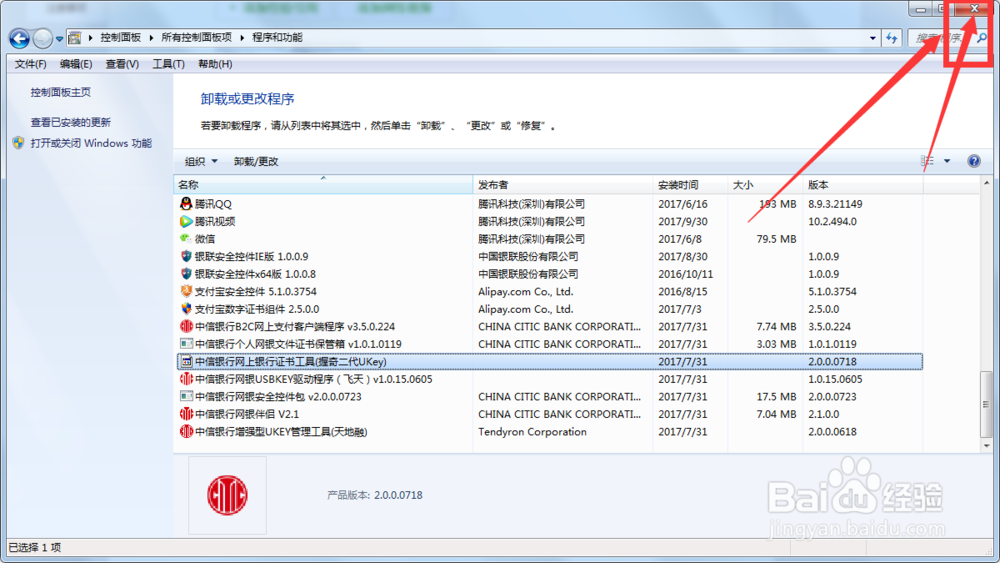
Task: Click shield icon beside Windows 功能 link
Action: coord(18,143)
